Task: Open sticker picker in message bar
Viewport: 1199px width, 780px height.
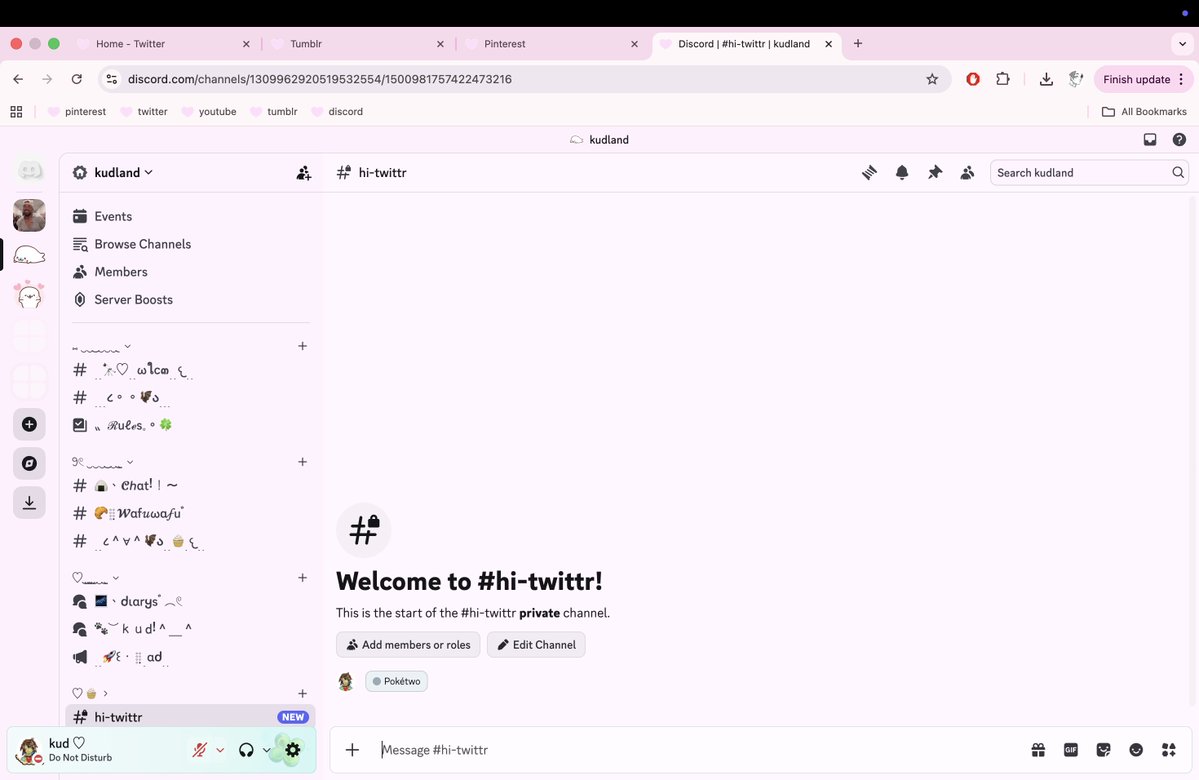Action: [1103, 750]
